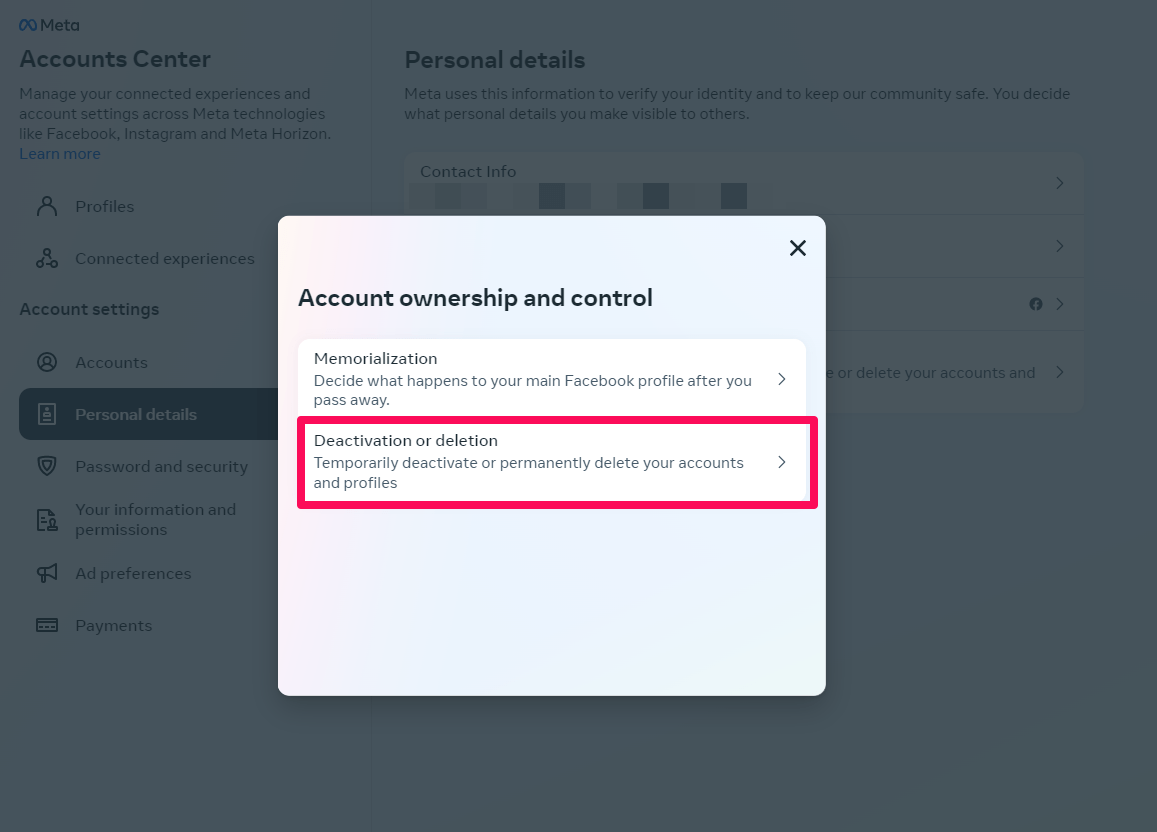Expand the Memorialization option chevron

(x=782, y=379)
